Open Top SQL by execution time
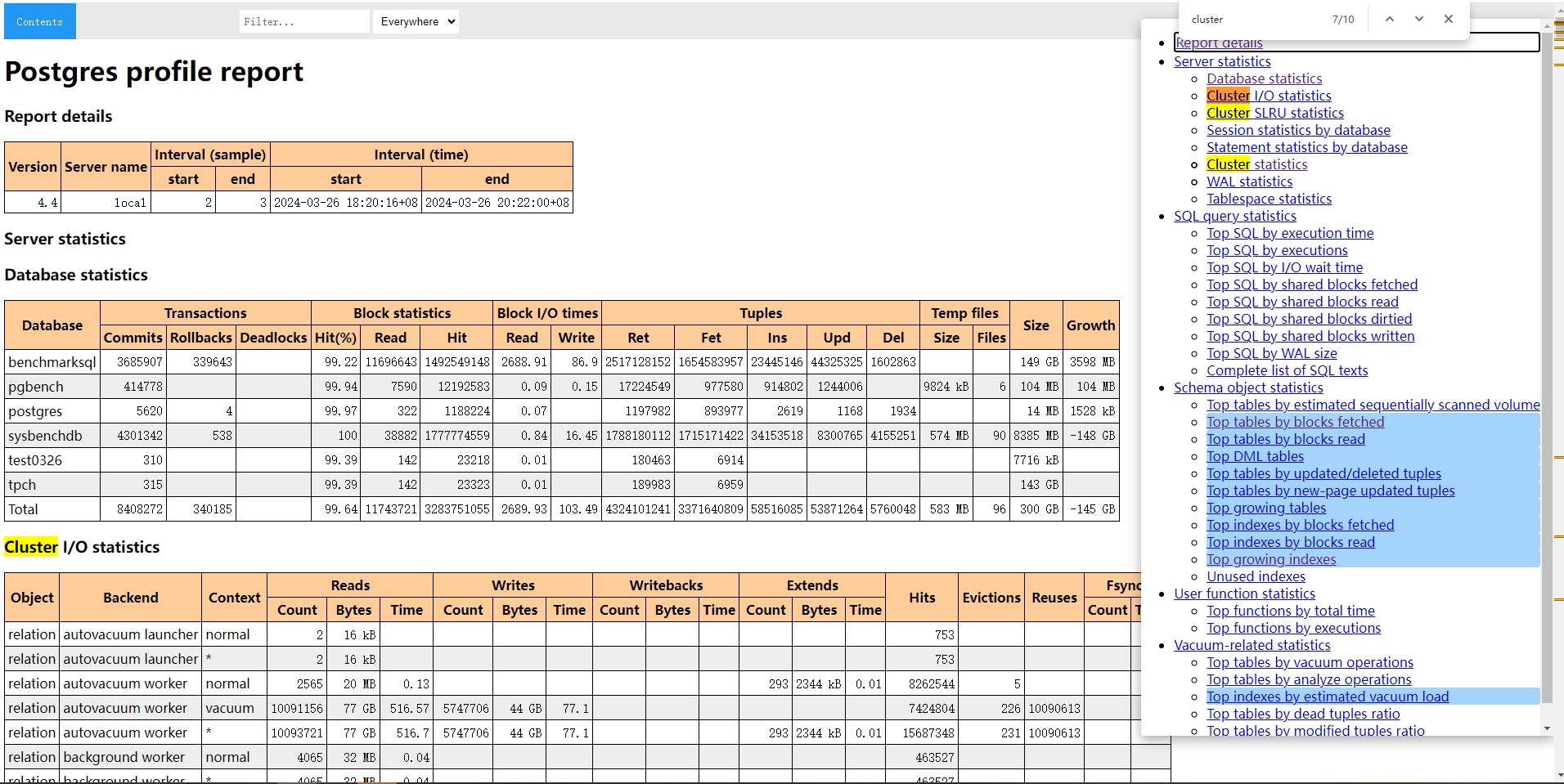This screenshot has height=784, width=1564. click(x=1290, y=233)
